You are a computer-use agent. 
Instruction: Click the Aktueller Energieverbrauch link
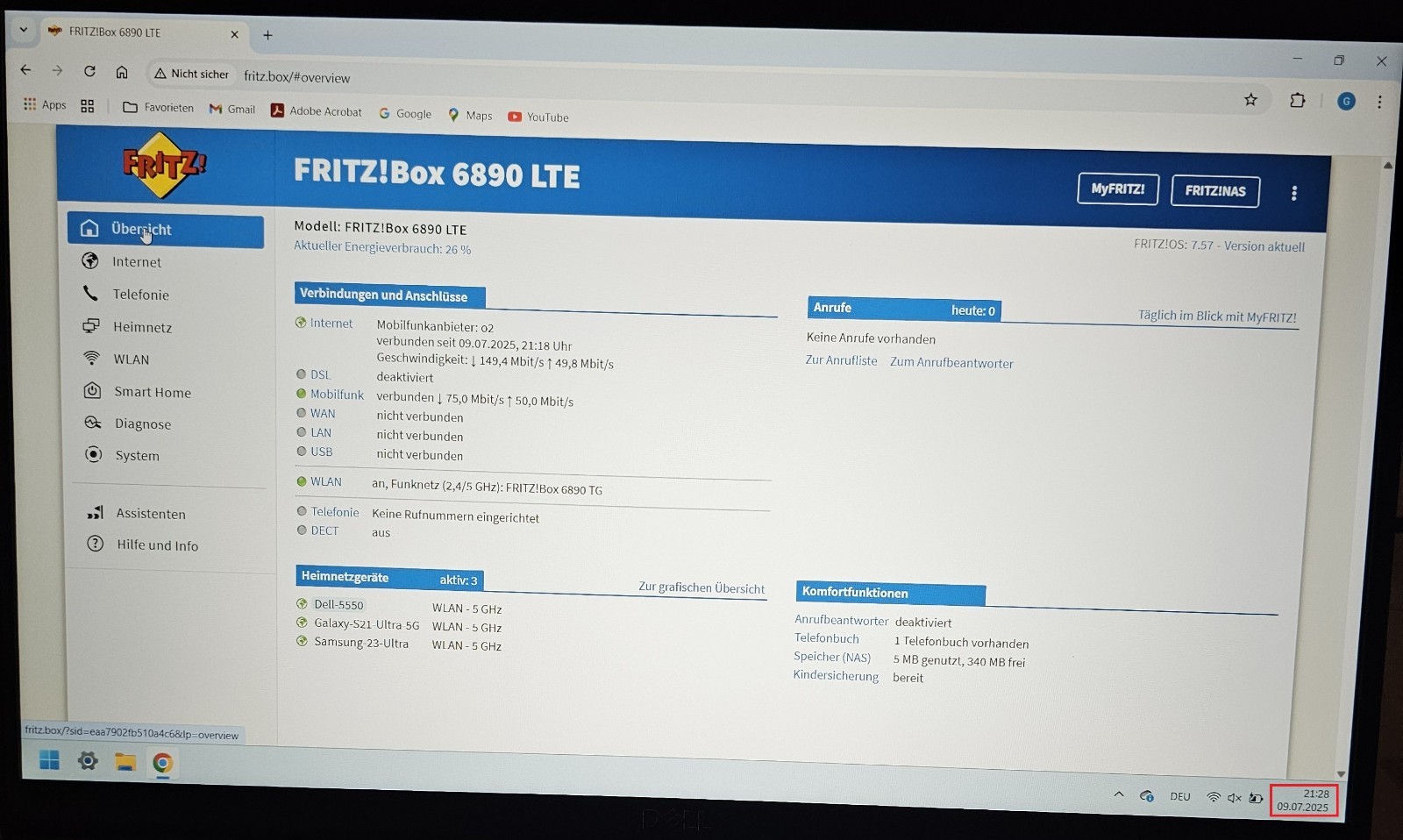pyautogui.click(x=382, y=248)
